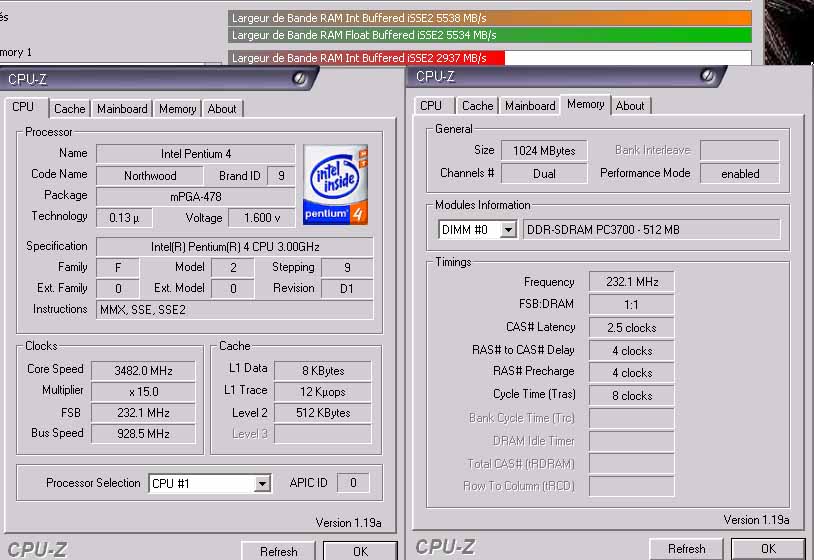Image resolution: width=814 pixels, height=560 pixels.
Task: Click the Core Speed value 3482.0 MHz
Action: pos(143,371)
